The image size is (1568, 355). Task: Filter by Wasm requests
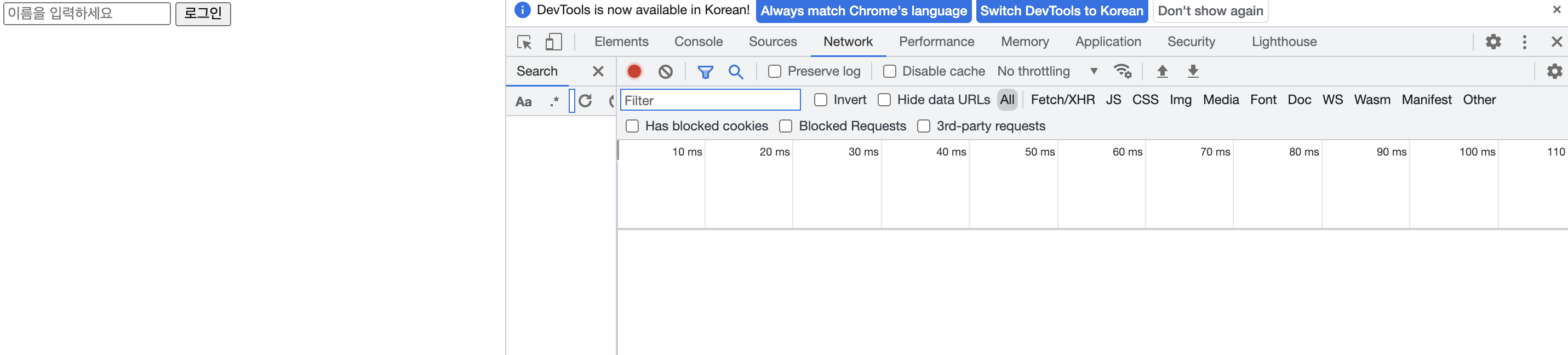(1371, 100)
